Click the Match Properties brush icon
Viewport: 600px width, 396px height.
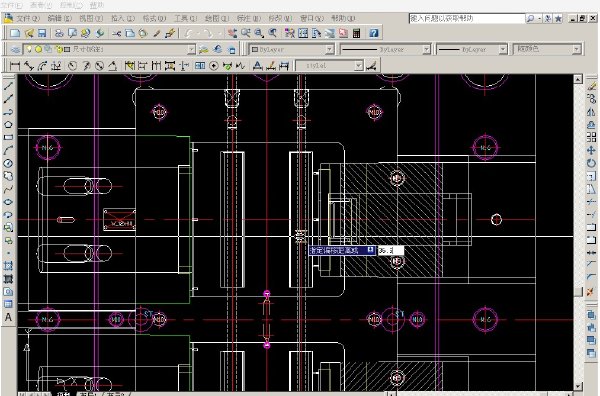tap(157, 33)
